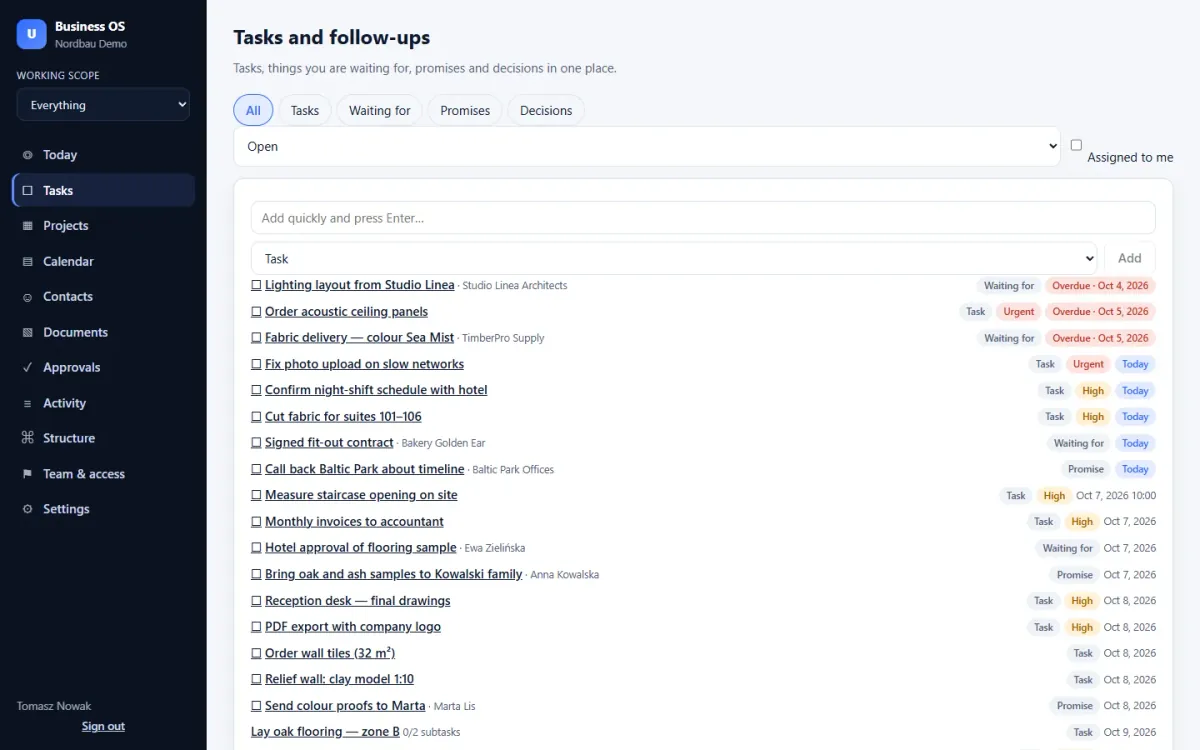Image resolution: width=1200 pixels, height=750 pixels.
Task: Click the 0/2 subtasks label
Action: [x=432, y=732]
